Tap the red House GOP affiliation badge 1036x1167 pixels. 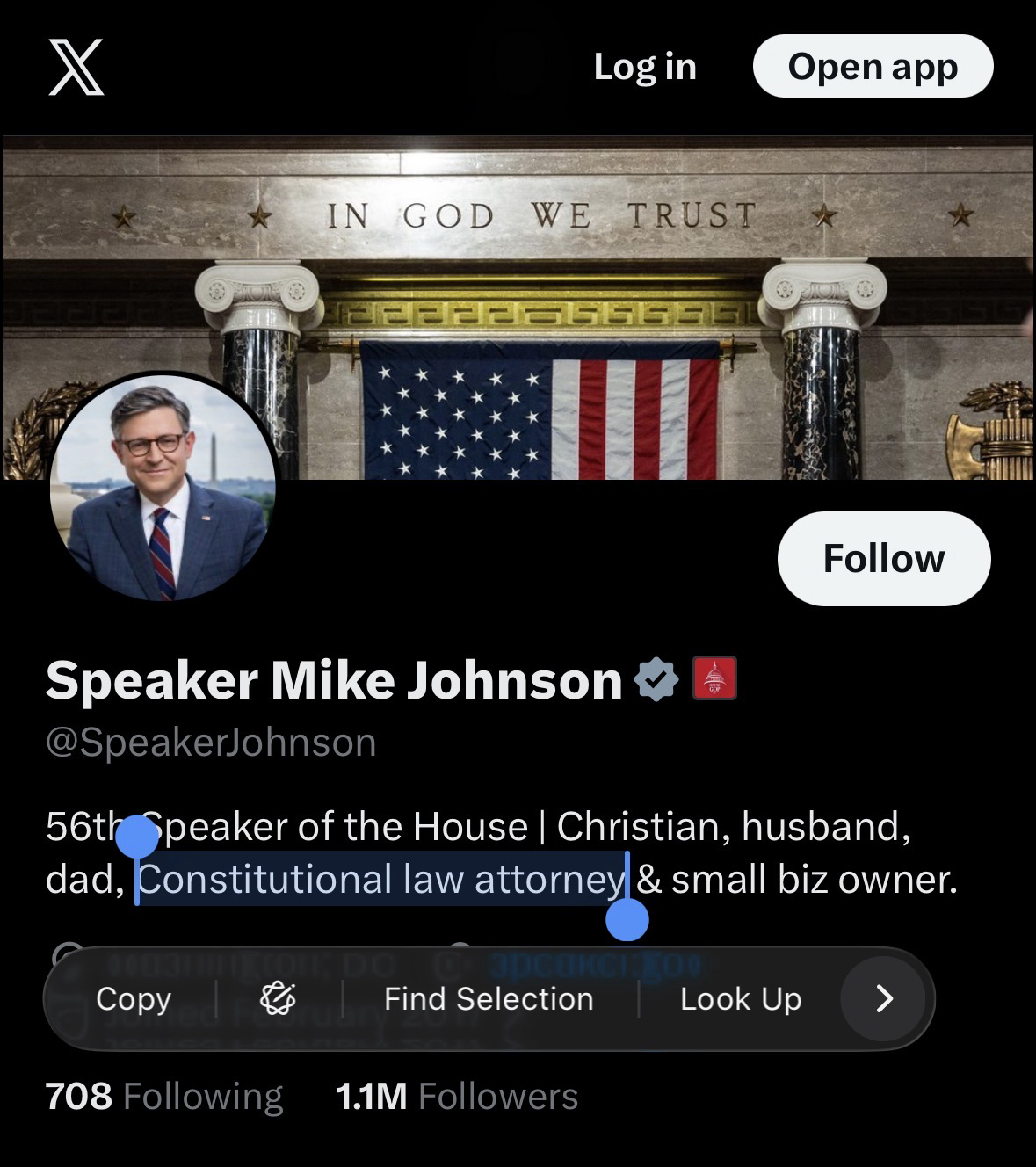pos(714,679)
